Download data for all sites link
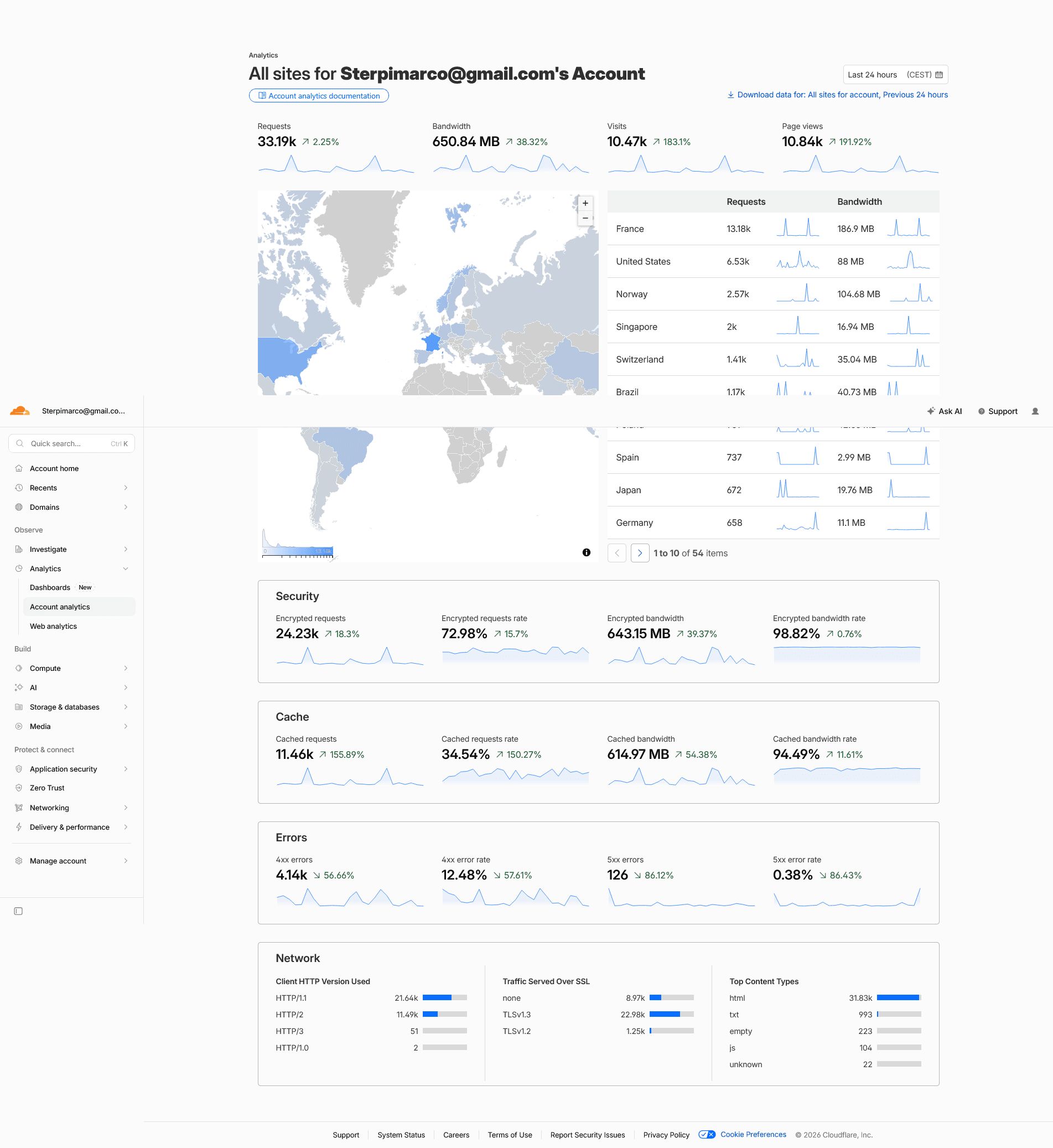Screen dimensions: 1053x1148 click(x=838, y=95)
